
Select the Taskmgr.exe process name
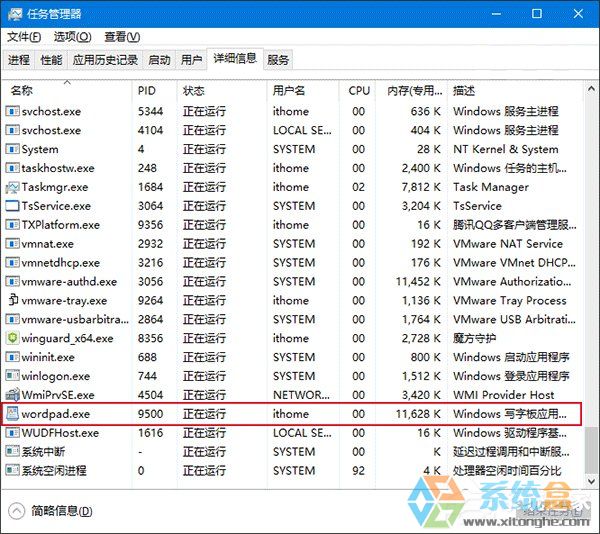pyautogui.click(x=55, y=187)
